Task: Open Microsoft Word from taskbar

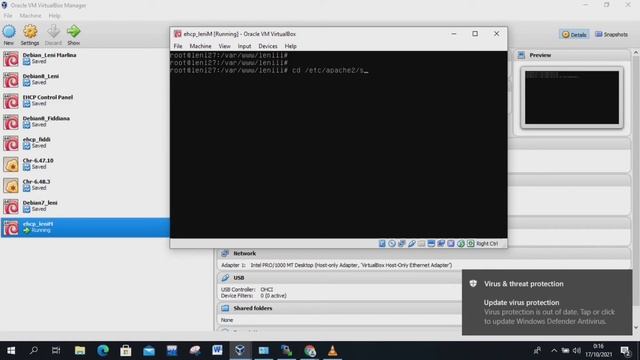Action: (217, 351)
